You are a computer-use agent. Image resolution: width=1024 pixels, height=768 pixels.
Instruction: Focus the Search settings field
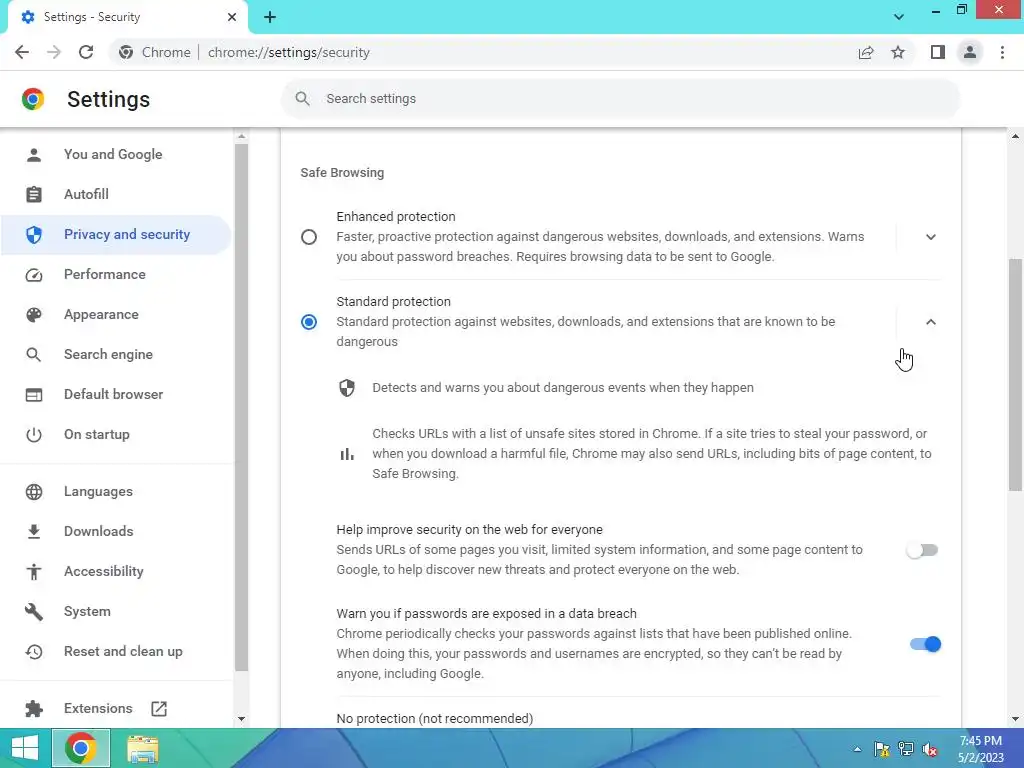click(x=620, y=99)
